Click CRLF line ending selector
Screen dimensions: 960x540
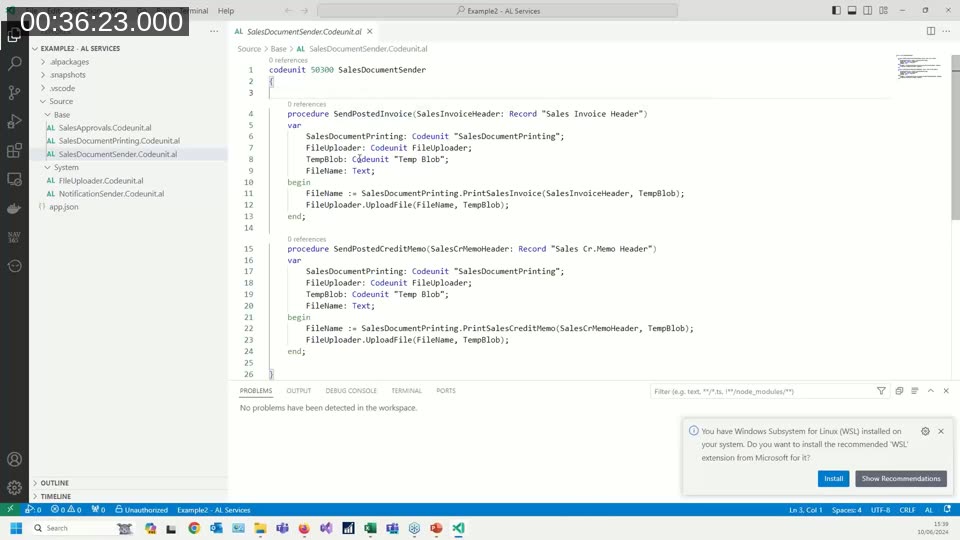pyautogui.click(x=907, y=509)
